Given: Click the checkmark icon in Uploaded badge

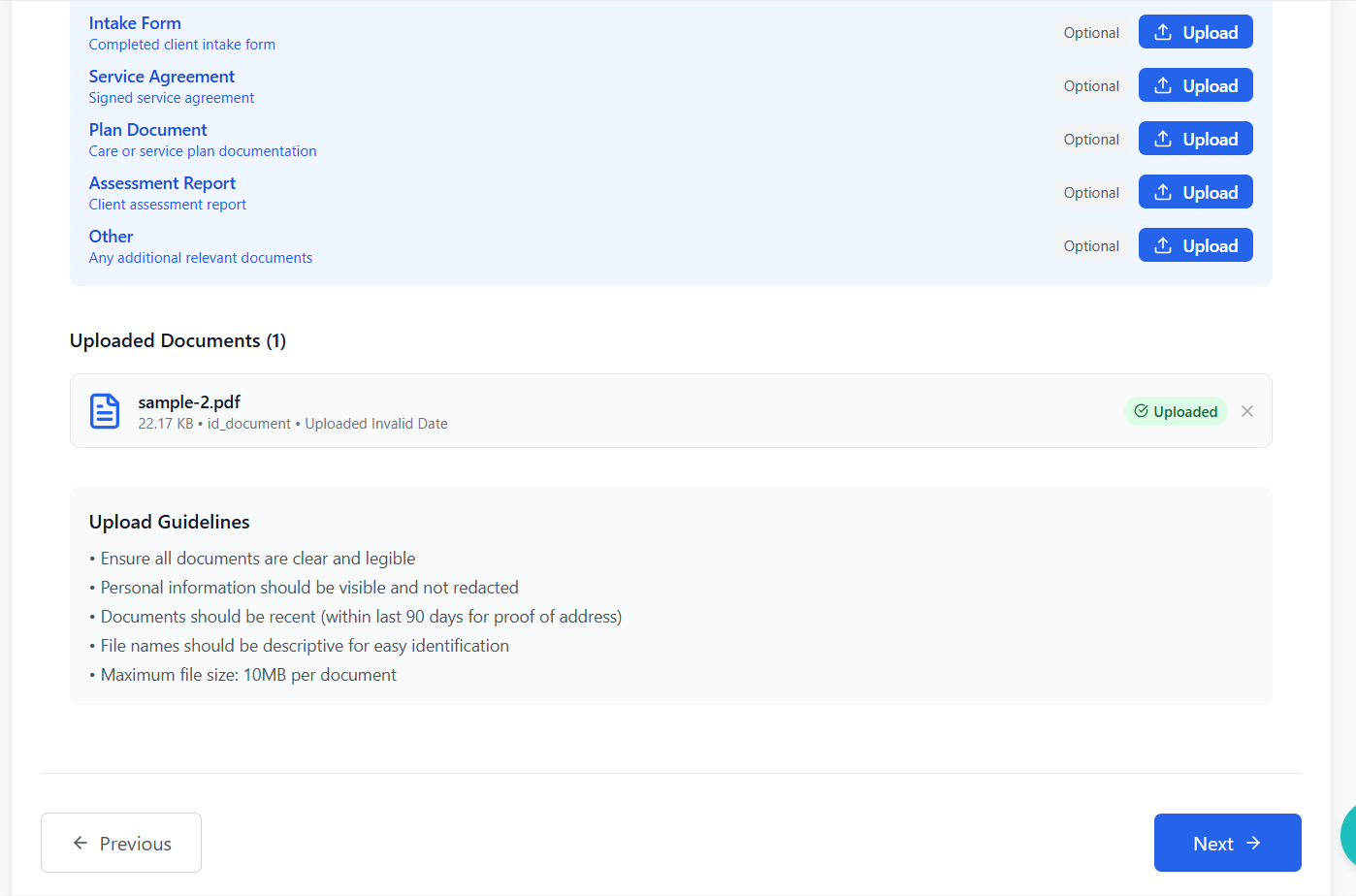Looking at the screenshot, I should click(x=1142, y=411).
